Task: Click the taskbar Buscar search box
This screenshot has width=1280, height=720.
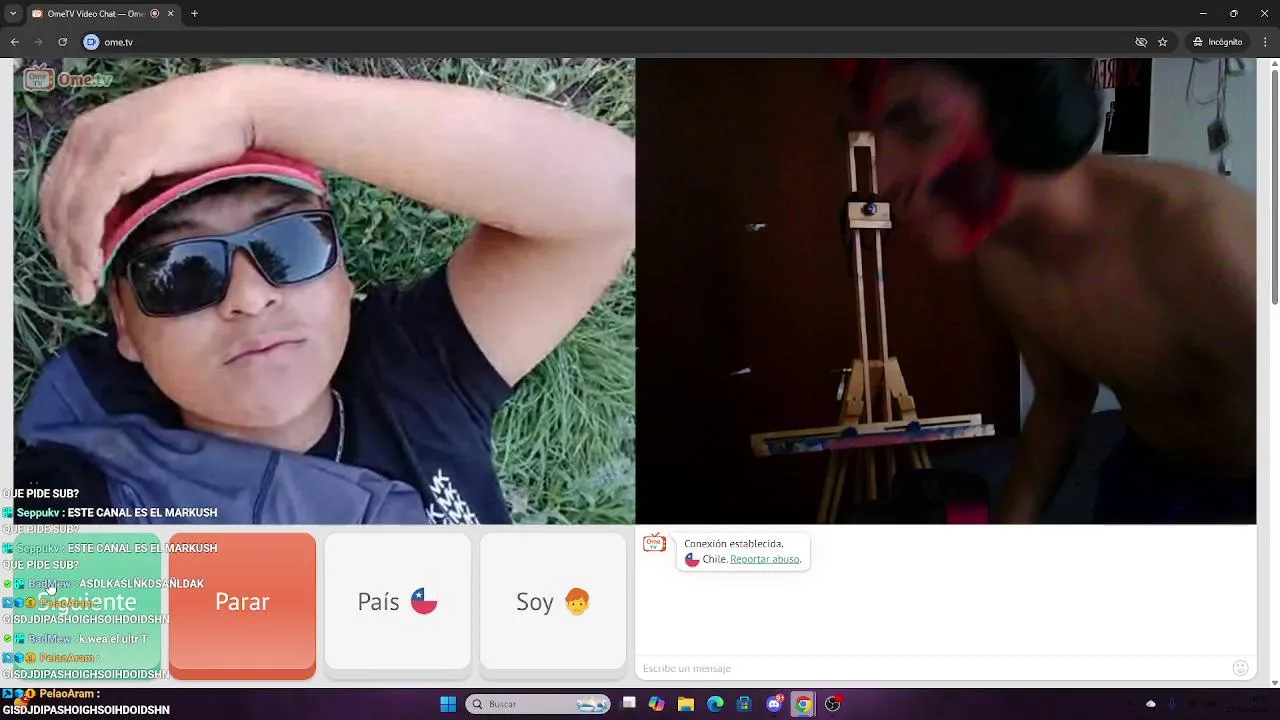Action: [x=540, y=704]
